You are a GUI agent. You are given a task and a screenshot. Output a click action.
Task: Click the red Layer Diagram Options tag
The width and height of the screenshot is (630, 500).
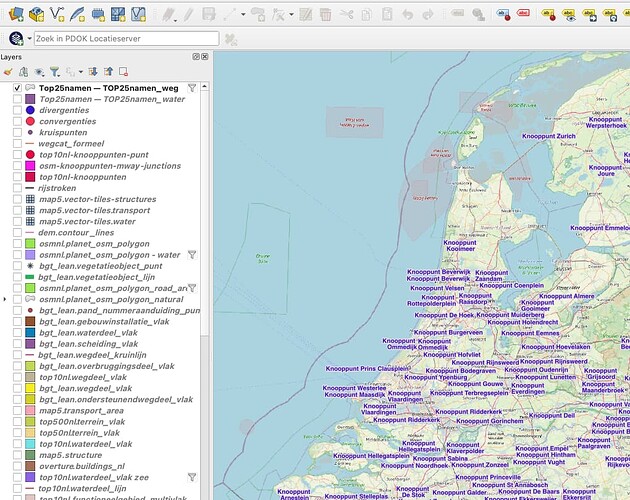[523, 13]
